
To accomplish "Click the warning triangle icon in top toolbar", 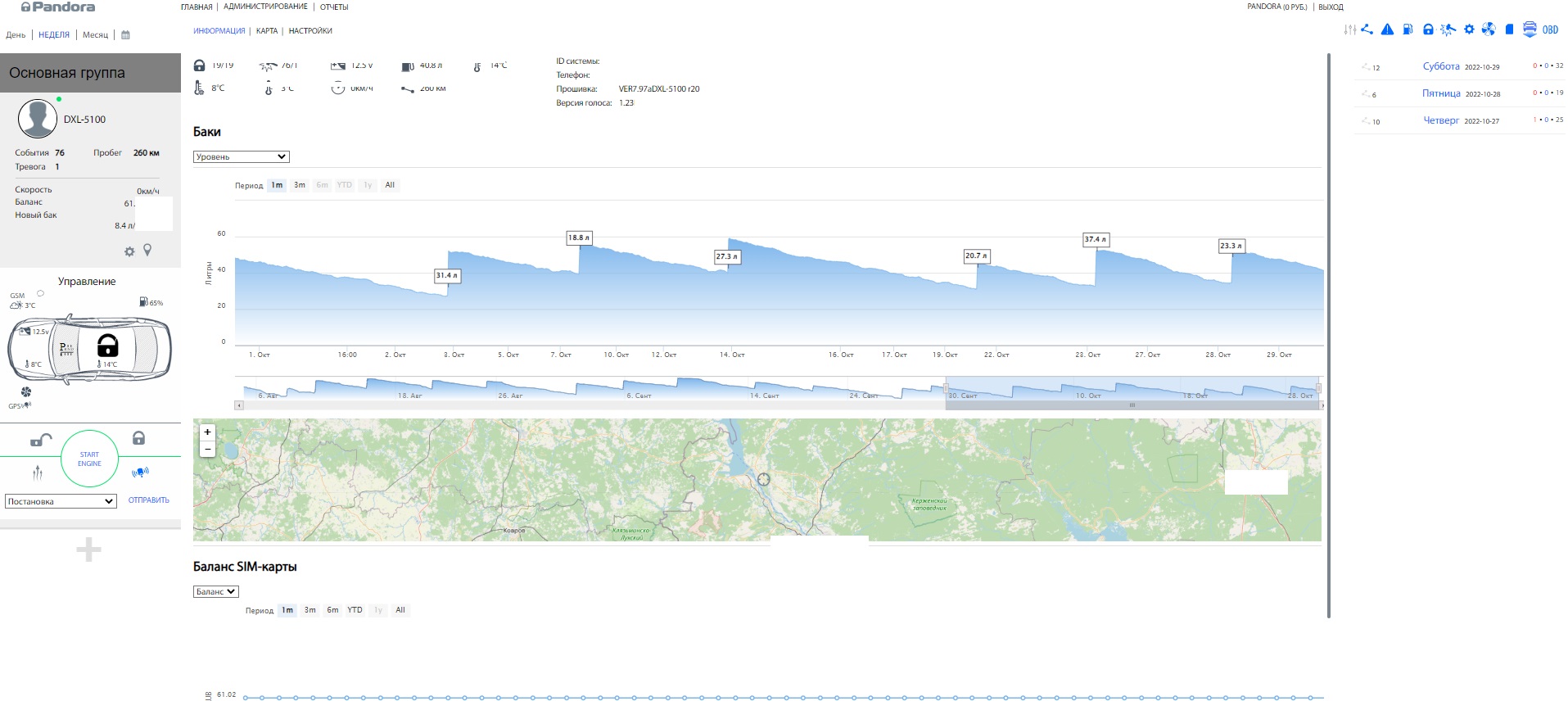I will 1387,29.
